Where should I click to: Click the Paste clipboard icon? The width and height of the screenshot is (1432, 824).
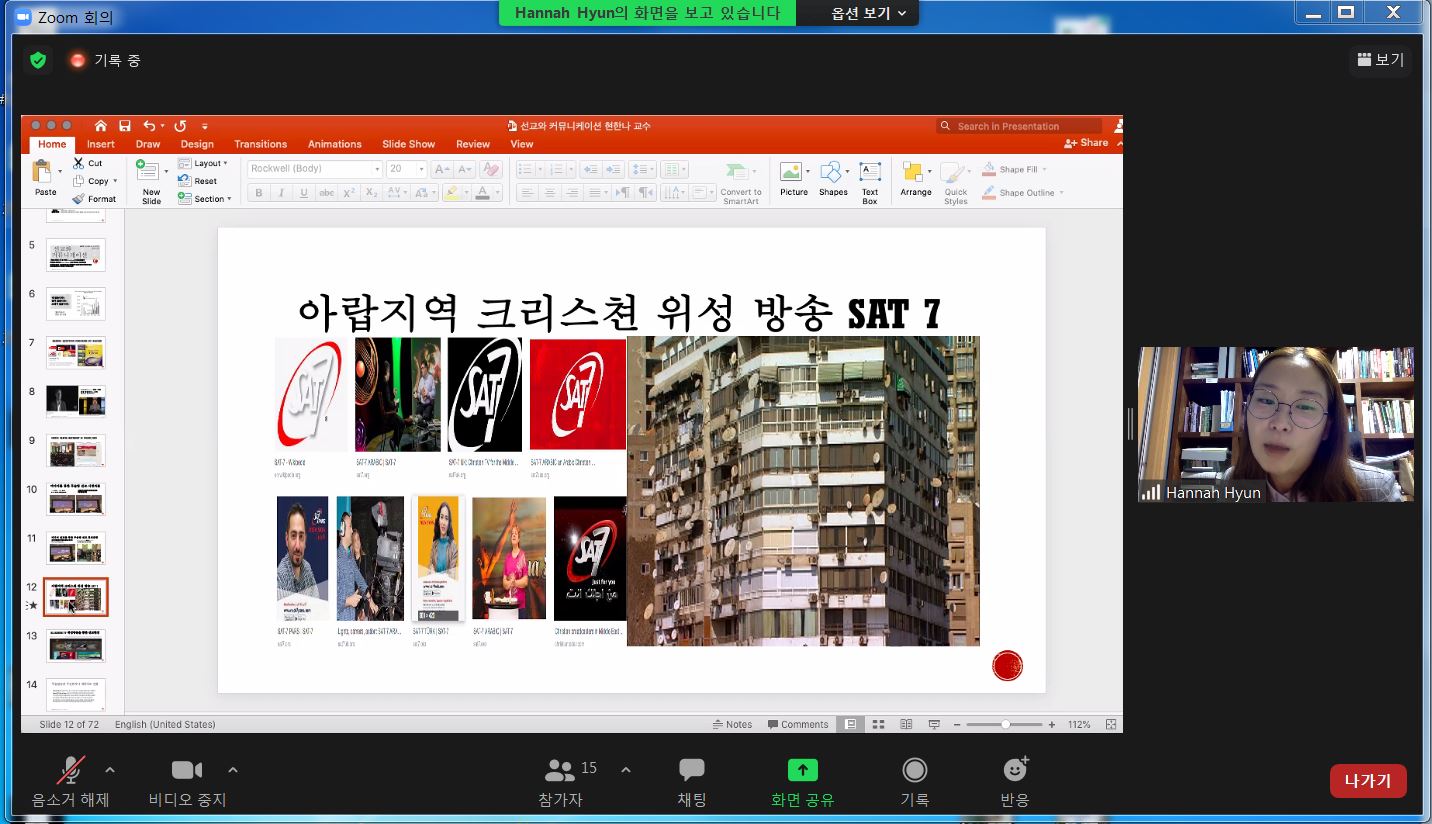coord(42,171)
